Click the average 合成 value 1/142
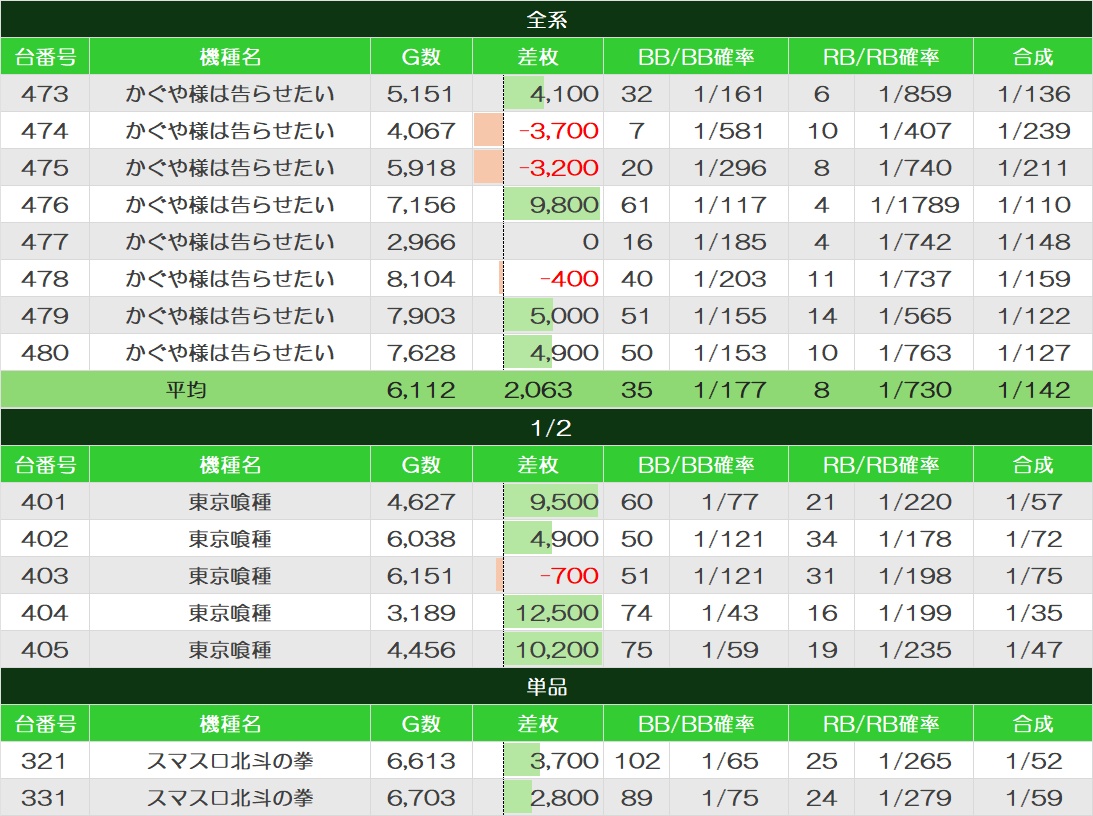The width and height of the screenshot is (1093, 816). (x=1033, y=390)
